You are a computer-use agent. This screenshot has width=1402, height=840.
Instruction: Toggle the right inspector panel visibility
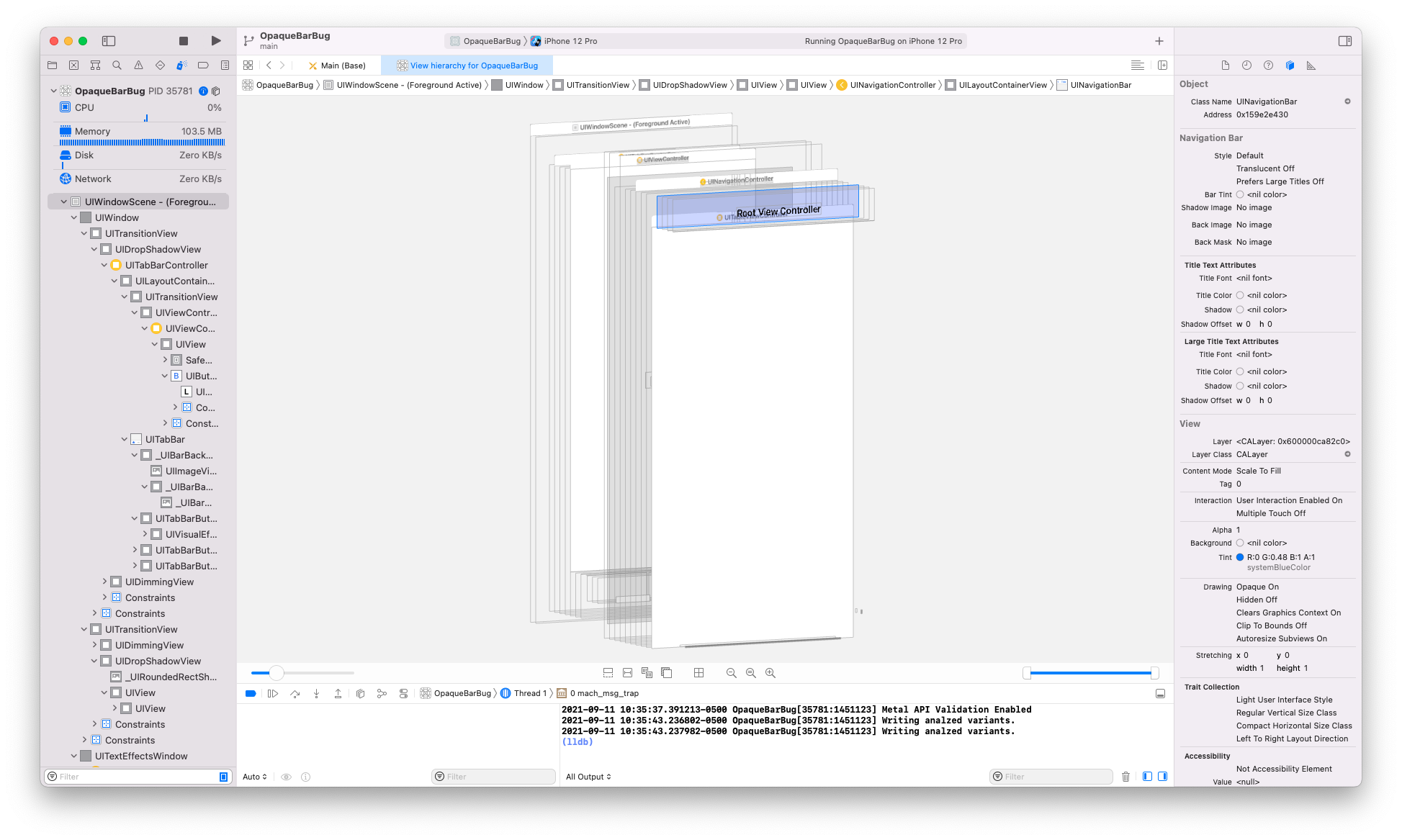pos(1344,41)
